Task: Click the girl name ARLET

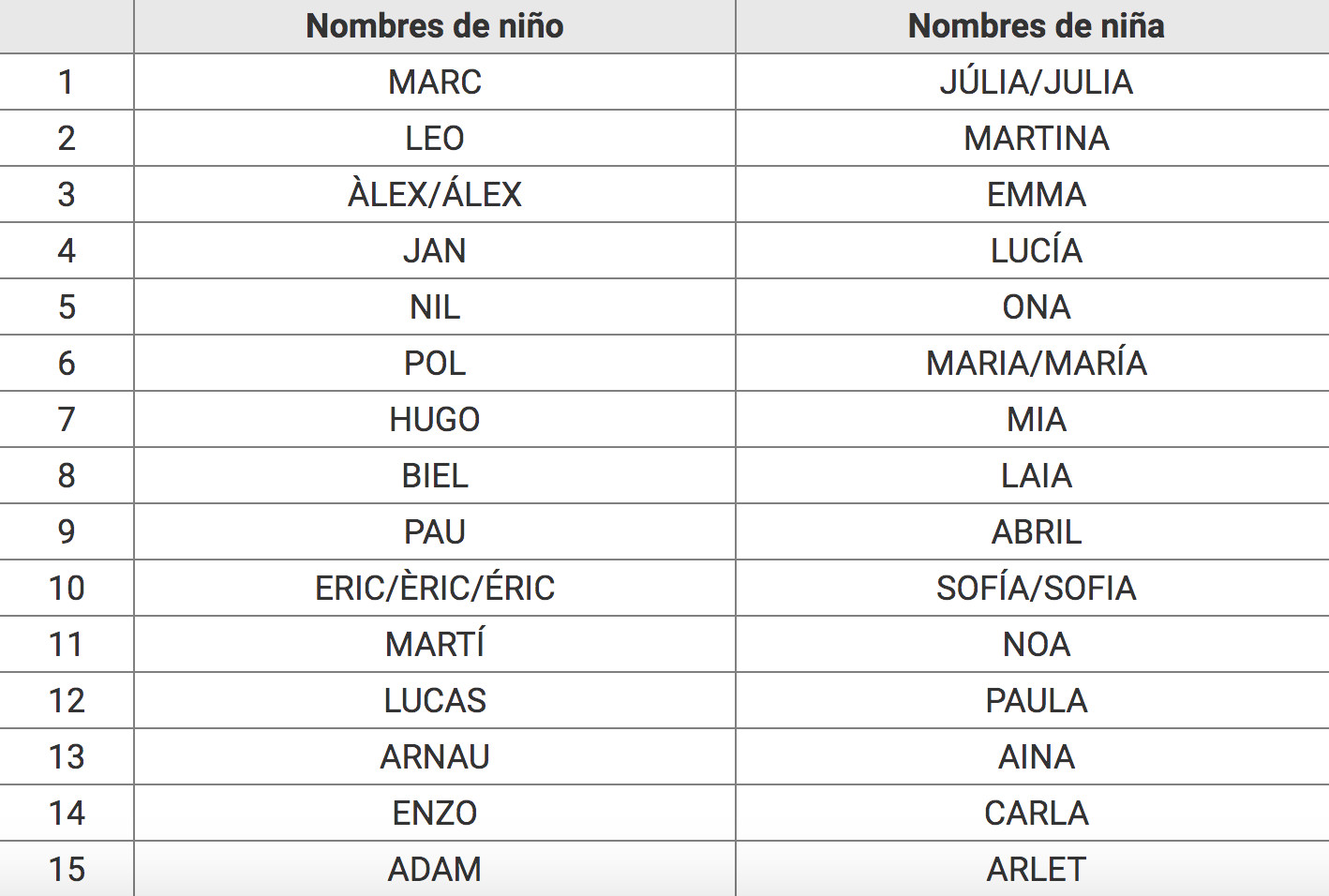Action: tap(1036, 870)
